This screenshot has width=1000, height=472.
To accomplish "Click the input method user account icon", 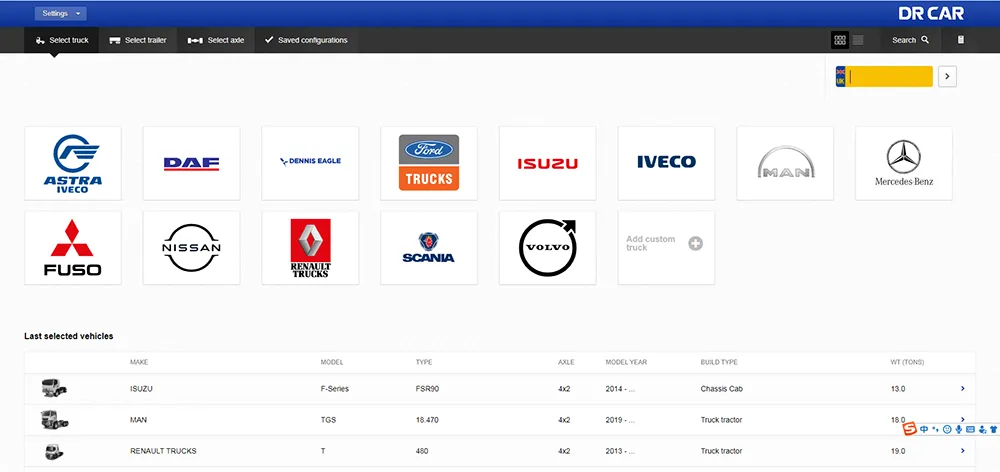I will coord(982,429).
